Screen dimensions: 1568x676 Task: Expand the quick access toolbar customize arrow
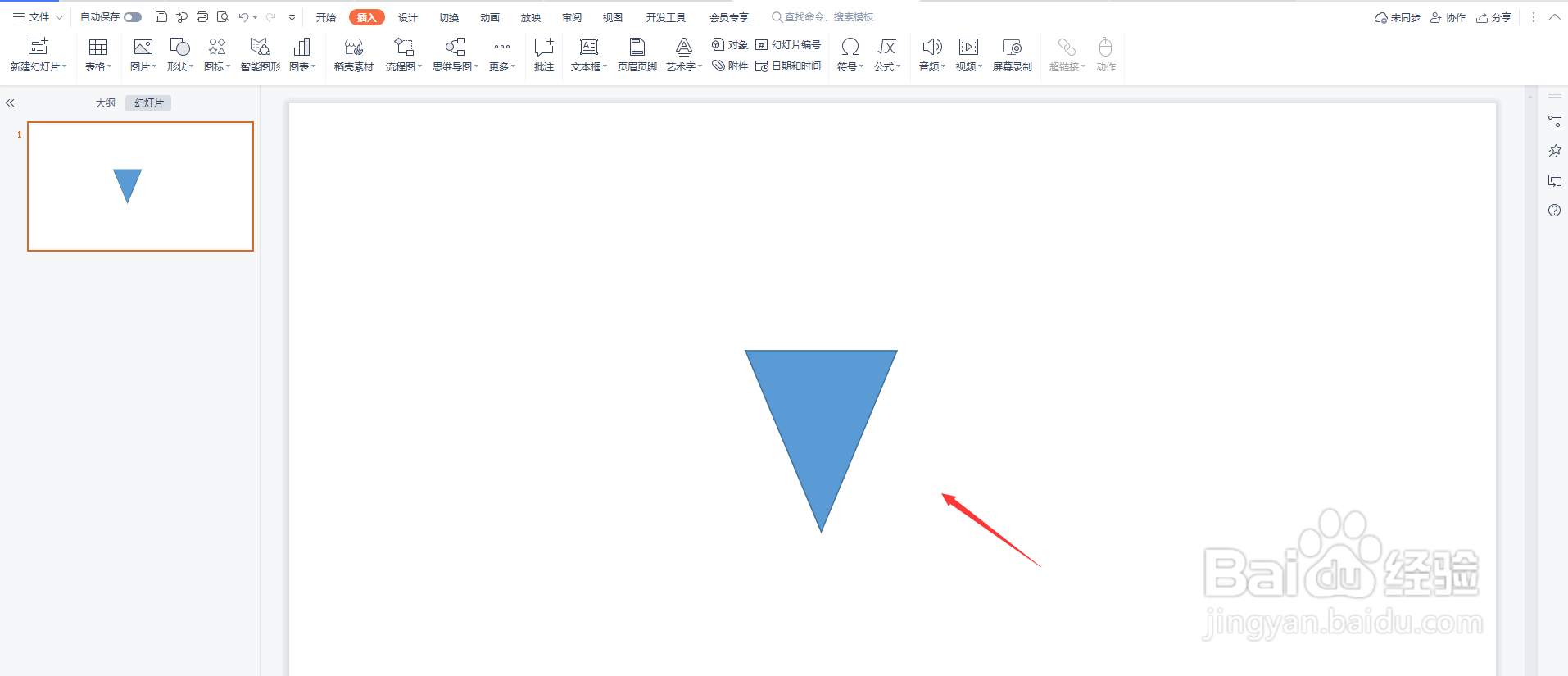pyautogui.click(x=292, y=17)
